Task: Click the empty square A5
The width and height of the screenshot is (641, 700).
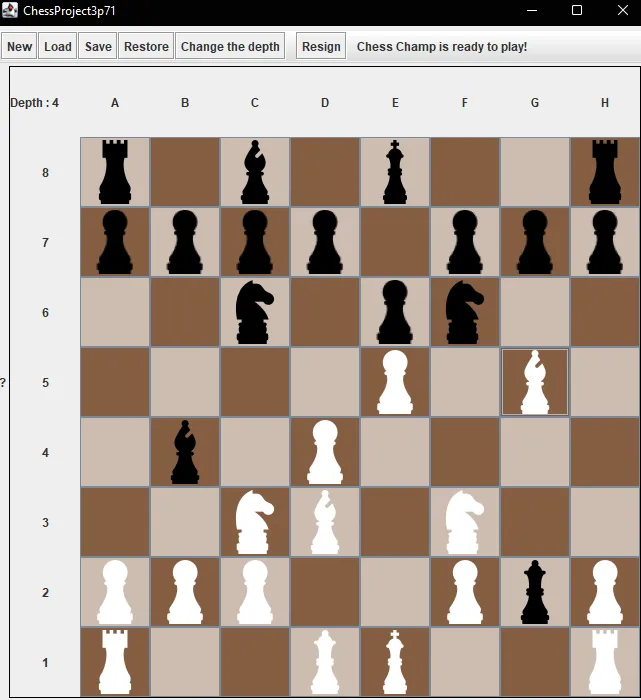Action: pos(115,382)
